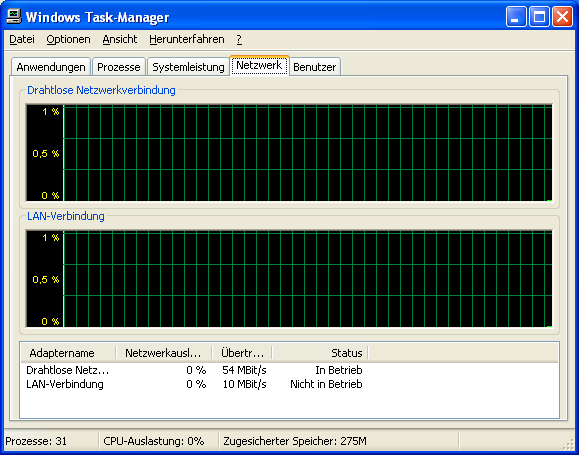Maximize the Task-Manager window
579x455 pixels.
click(539, 17)
